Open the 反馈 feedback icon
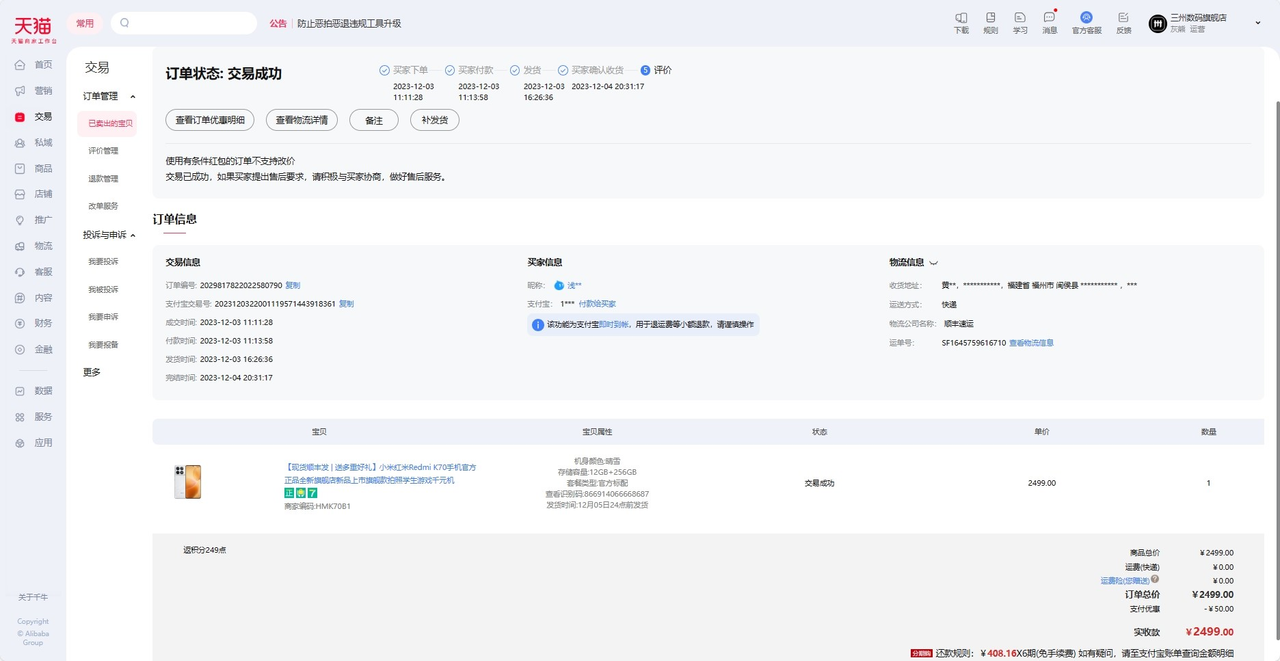 pos(1123,17)
